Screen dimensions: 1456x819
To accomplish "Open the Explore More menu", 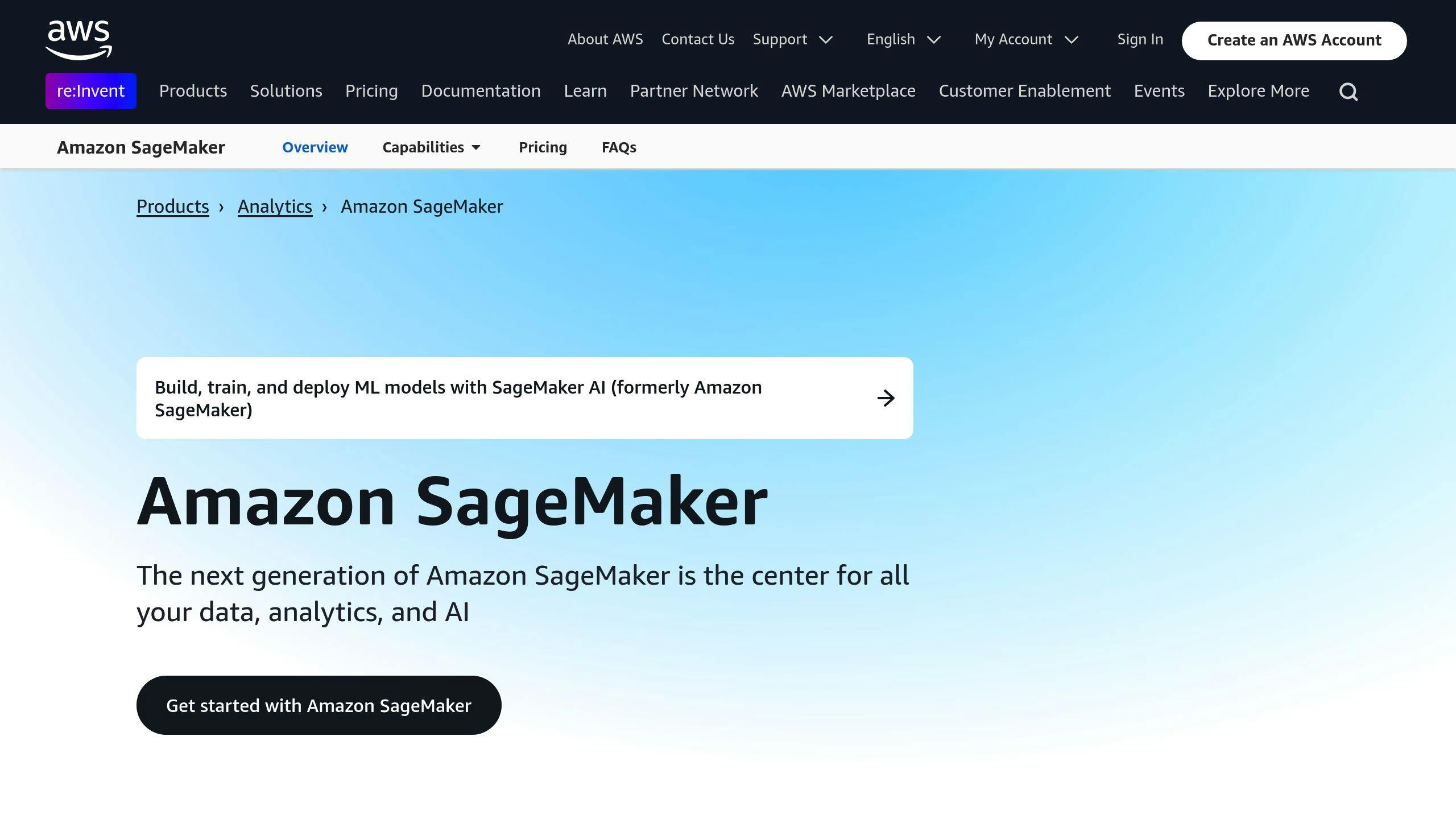I will 1258,91.
